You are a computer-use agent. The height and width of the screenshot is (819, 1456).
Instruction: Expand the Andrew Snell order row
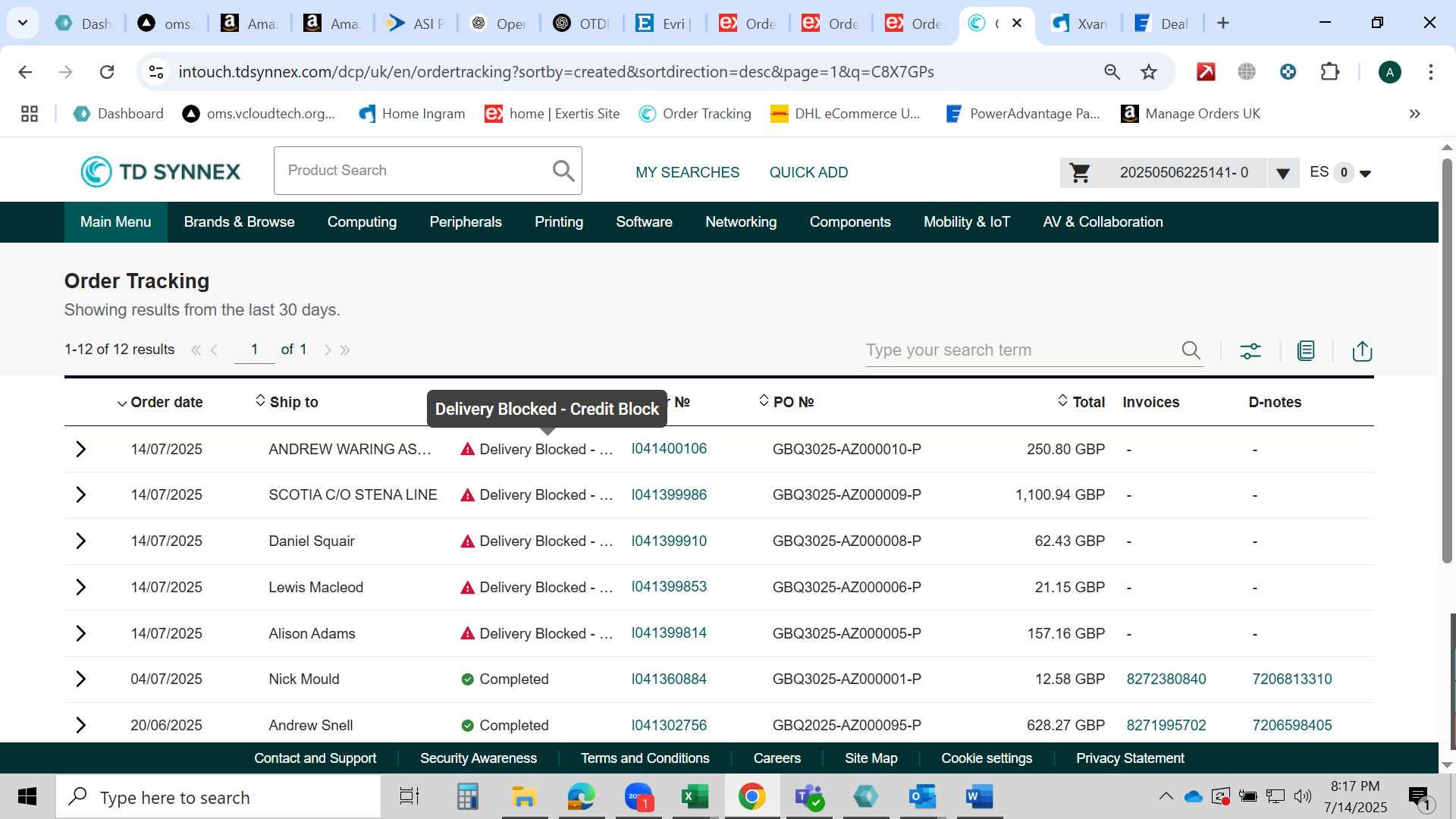[80, 725]
